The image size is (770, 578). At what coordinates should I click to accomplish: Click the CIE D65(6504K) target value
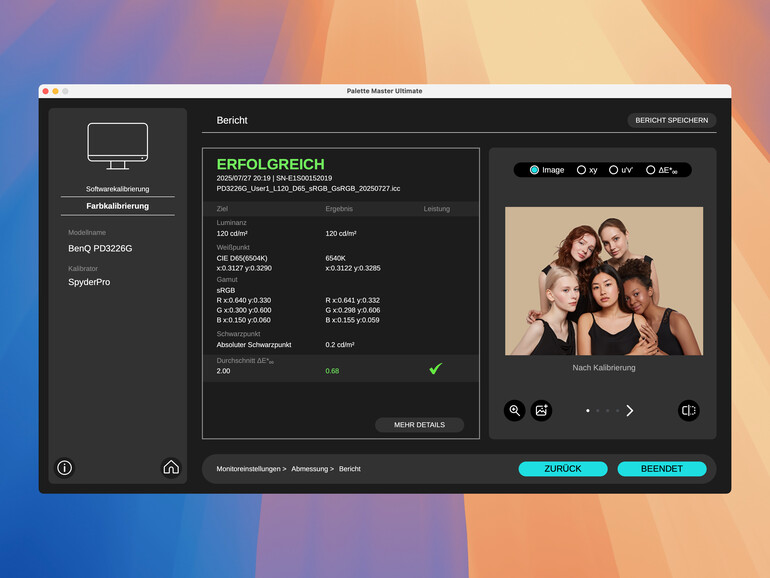(x=242, y=258)
